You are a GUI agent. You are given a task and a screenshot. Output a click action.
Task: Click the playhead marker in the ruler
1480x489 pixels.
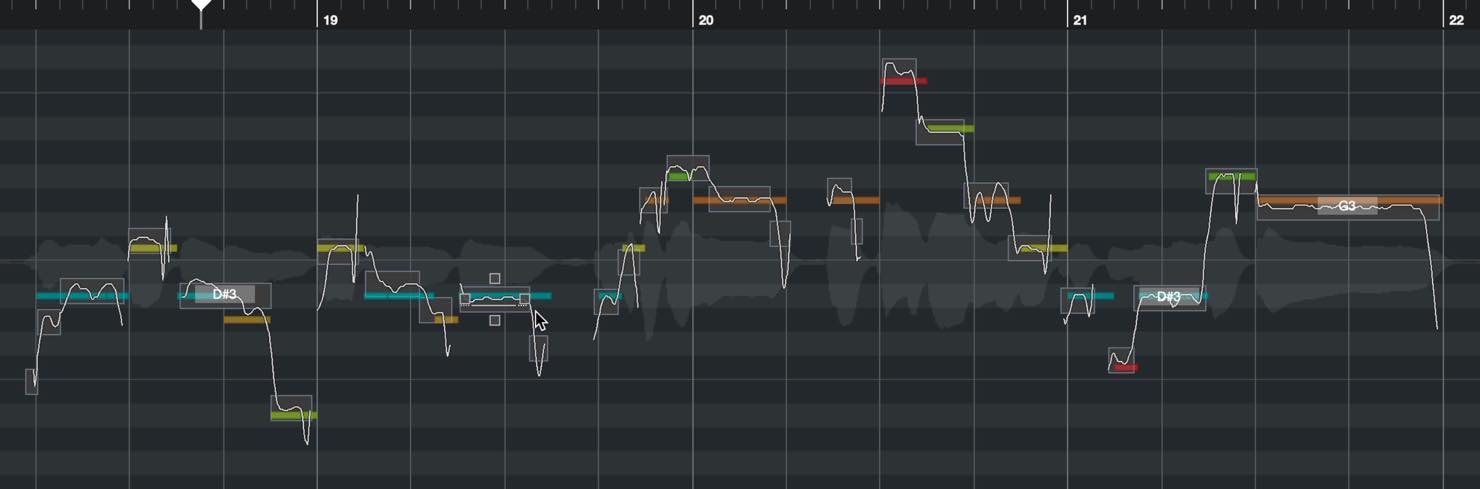point(201,6)
